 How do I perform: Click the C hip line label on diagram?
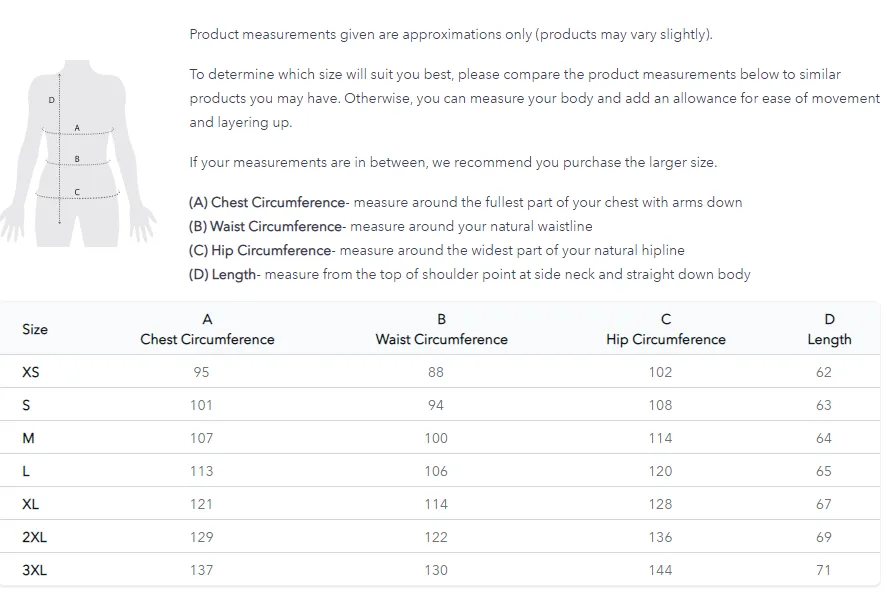pos(77,192)
